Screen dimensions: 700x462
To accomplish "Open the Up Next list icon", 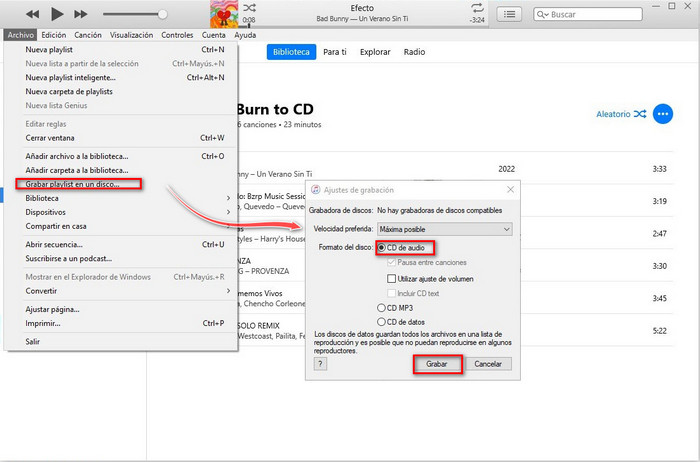I will click(x=509, y=14).
